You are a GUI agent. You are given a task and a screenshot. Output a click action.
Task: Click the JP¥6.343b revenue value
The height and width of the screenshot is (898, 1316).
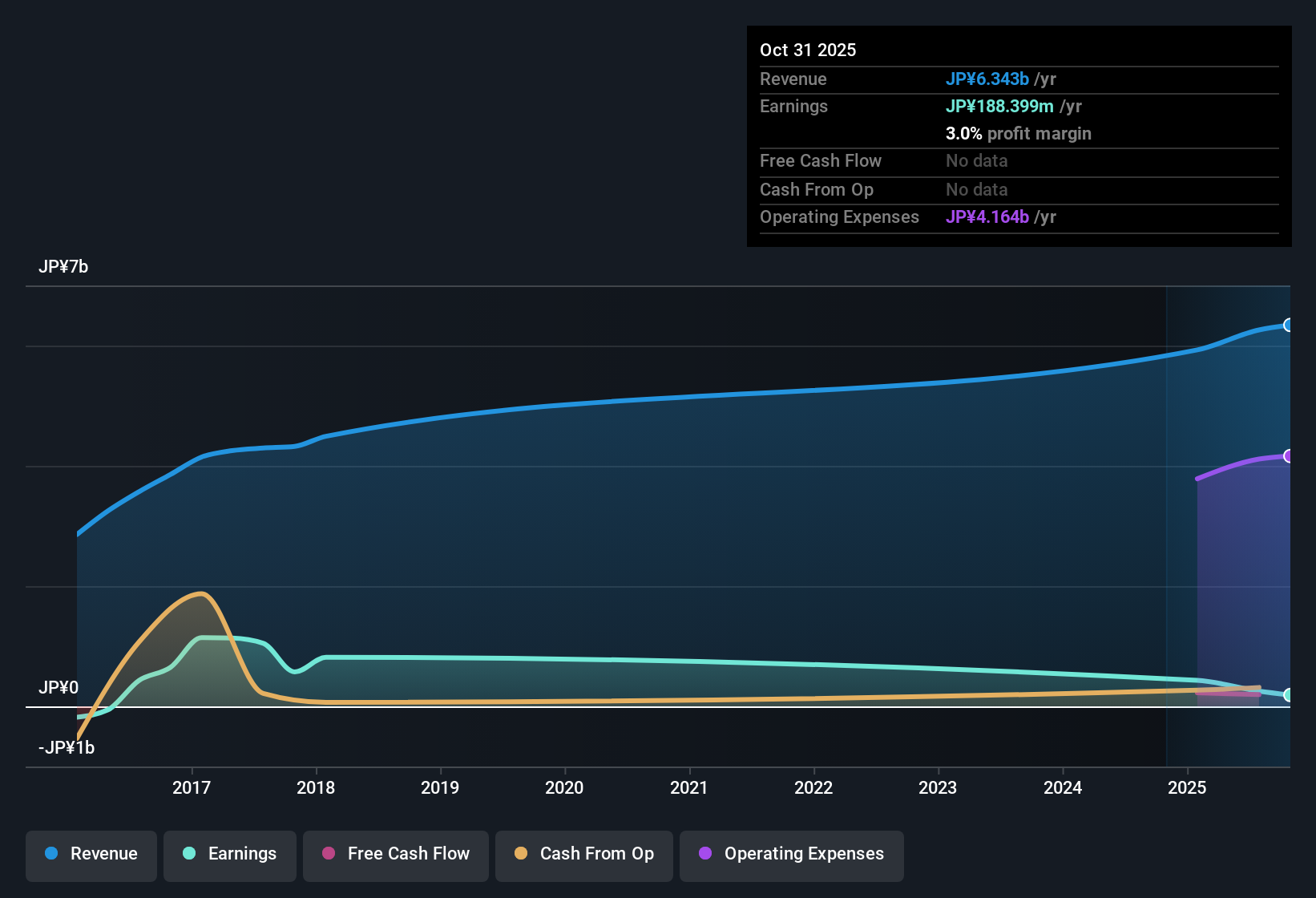click(x=988, y=79)
